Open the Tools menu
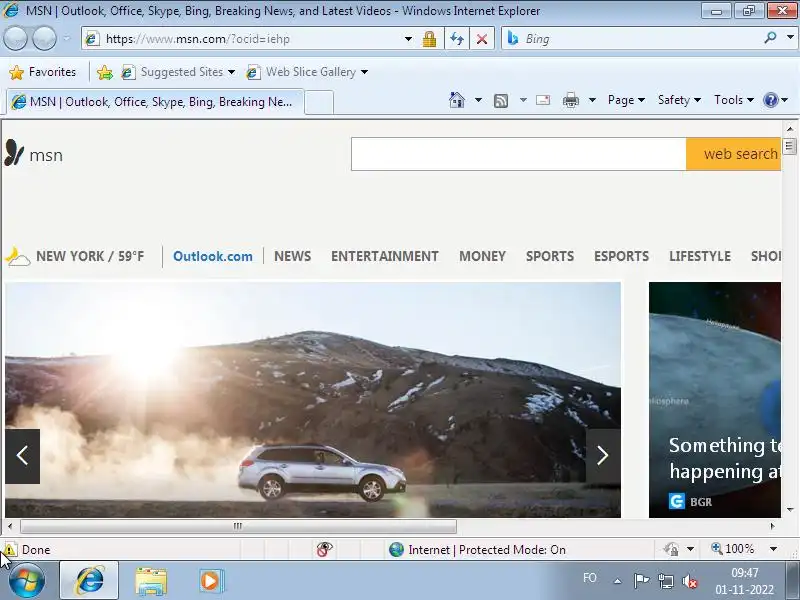Screen dimensions: 800x600 [734, 100]
